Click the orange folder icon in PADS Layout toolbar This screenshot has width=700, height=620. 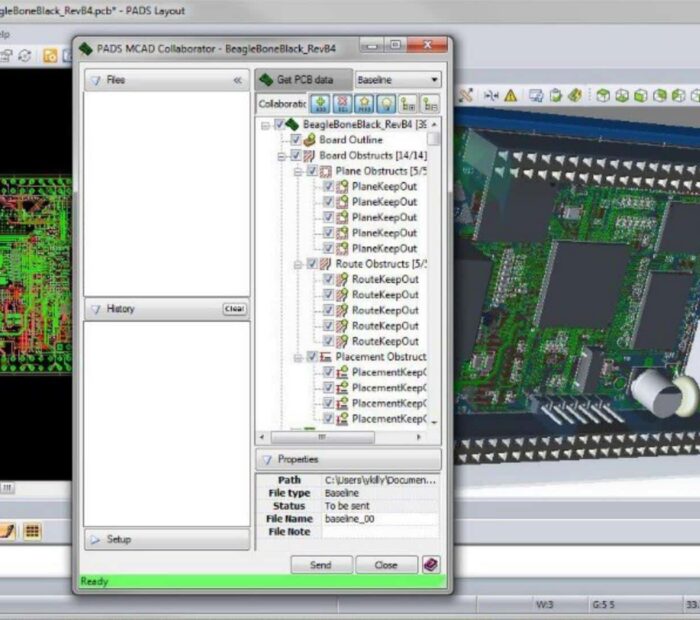point(50,56)
